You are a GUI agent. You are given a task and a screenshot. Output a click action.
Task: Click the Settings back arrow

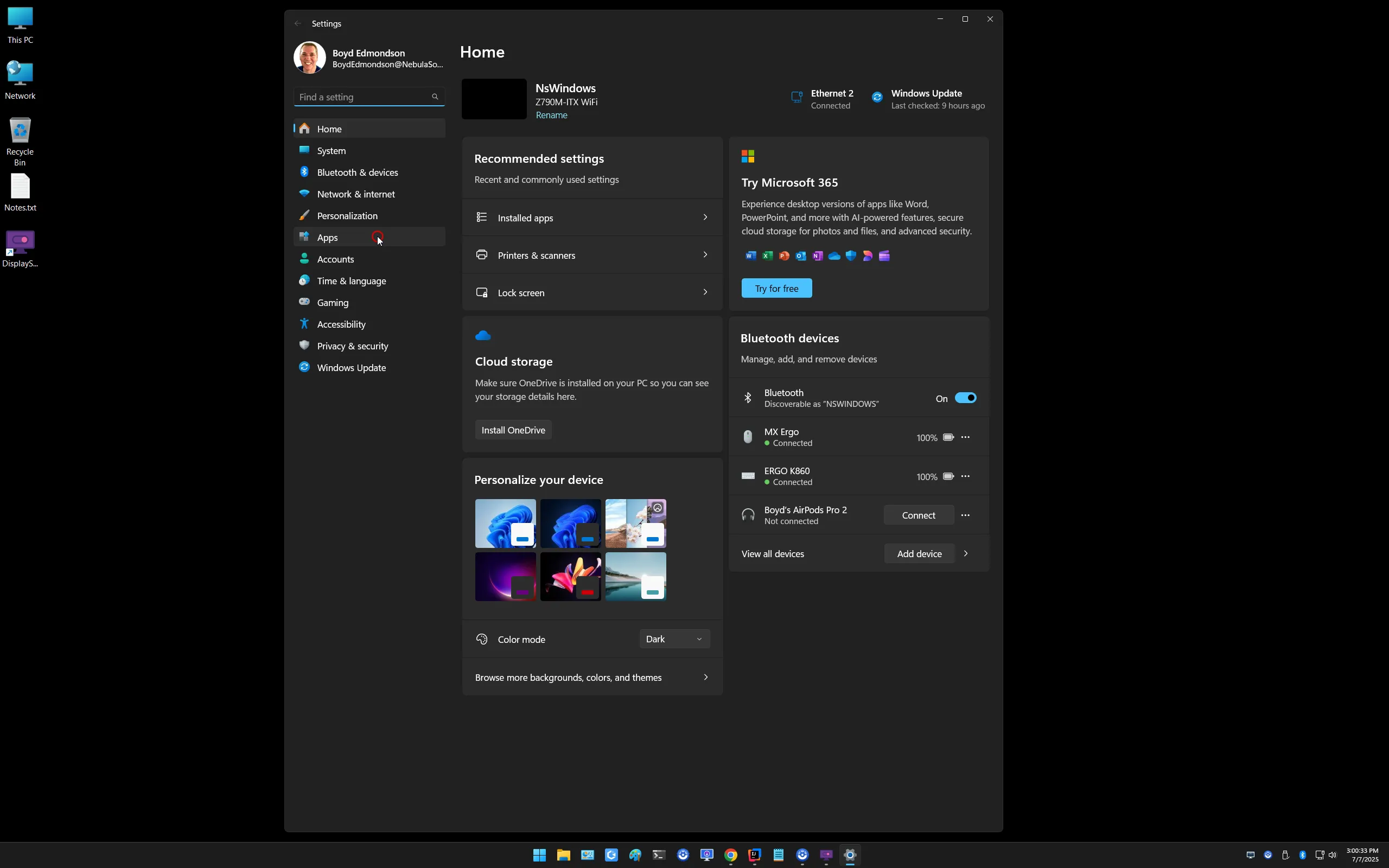pyautogui.click(x=297, y=23)
